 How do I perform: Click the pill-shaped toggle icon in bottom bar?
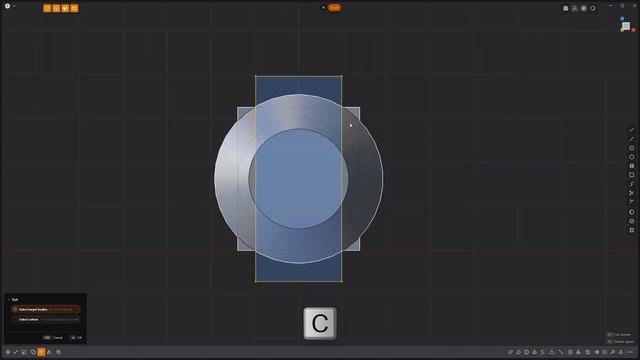[596, 352]
